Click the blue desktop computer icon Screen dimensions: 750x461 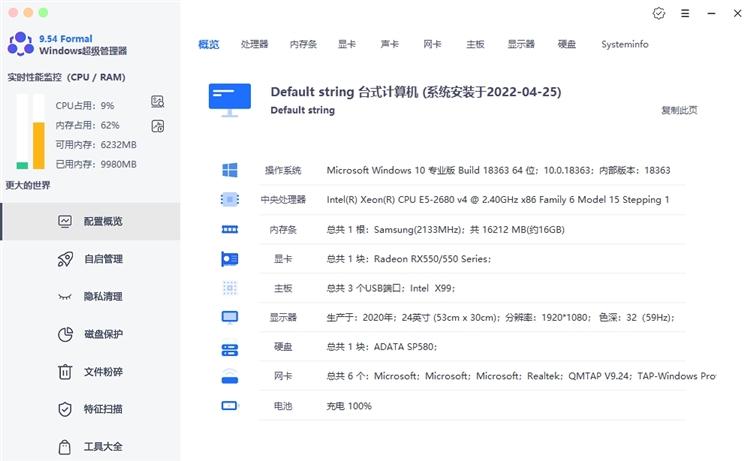pos(230,100)
